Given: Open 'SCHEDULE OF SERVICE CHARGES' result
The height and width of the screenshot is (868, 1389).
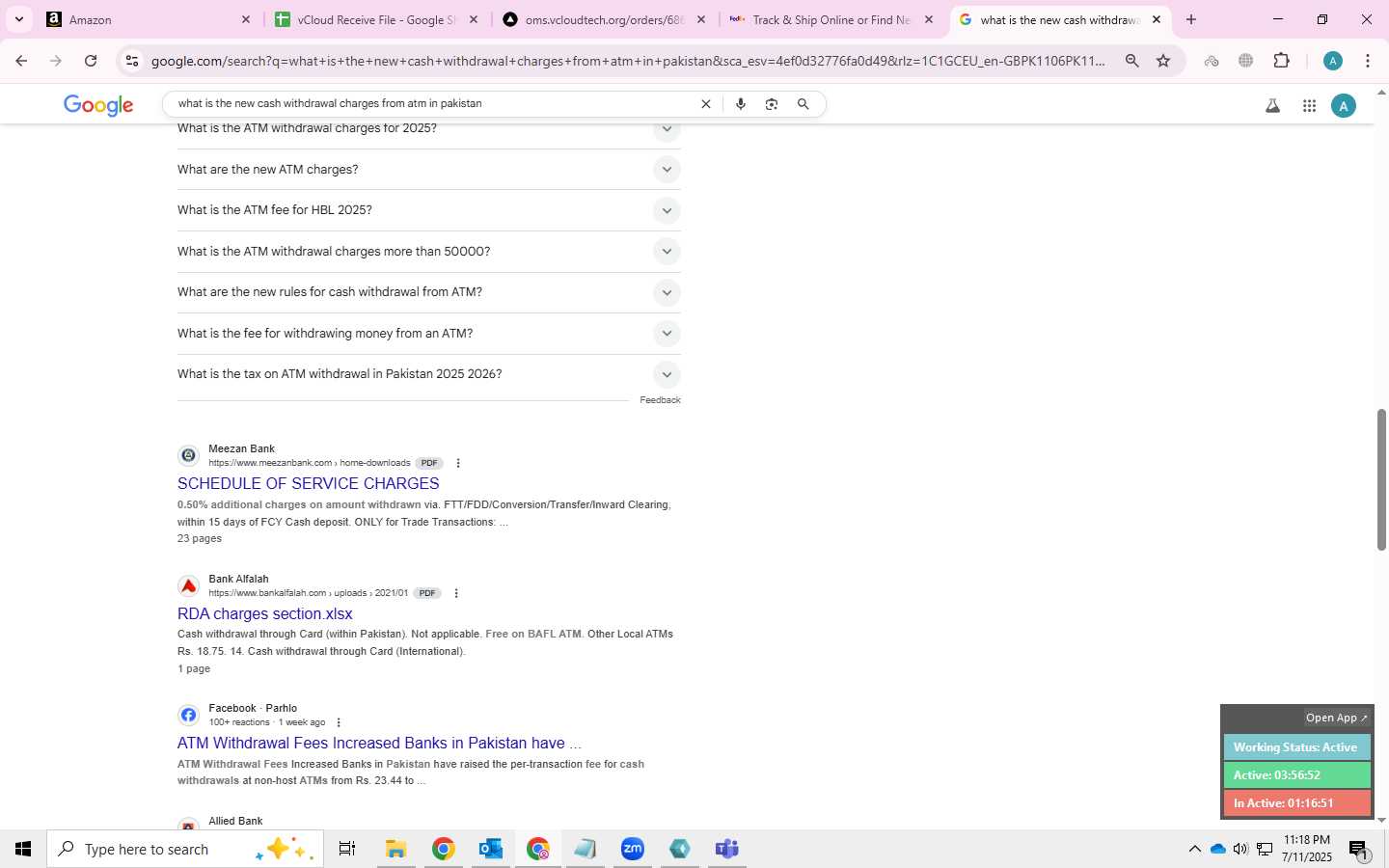Looking at the screenshot, I should 308,484.
